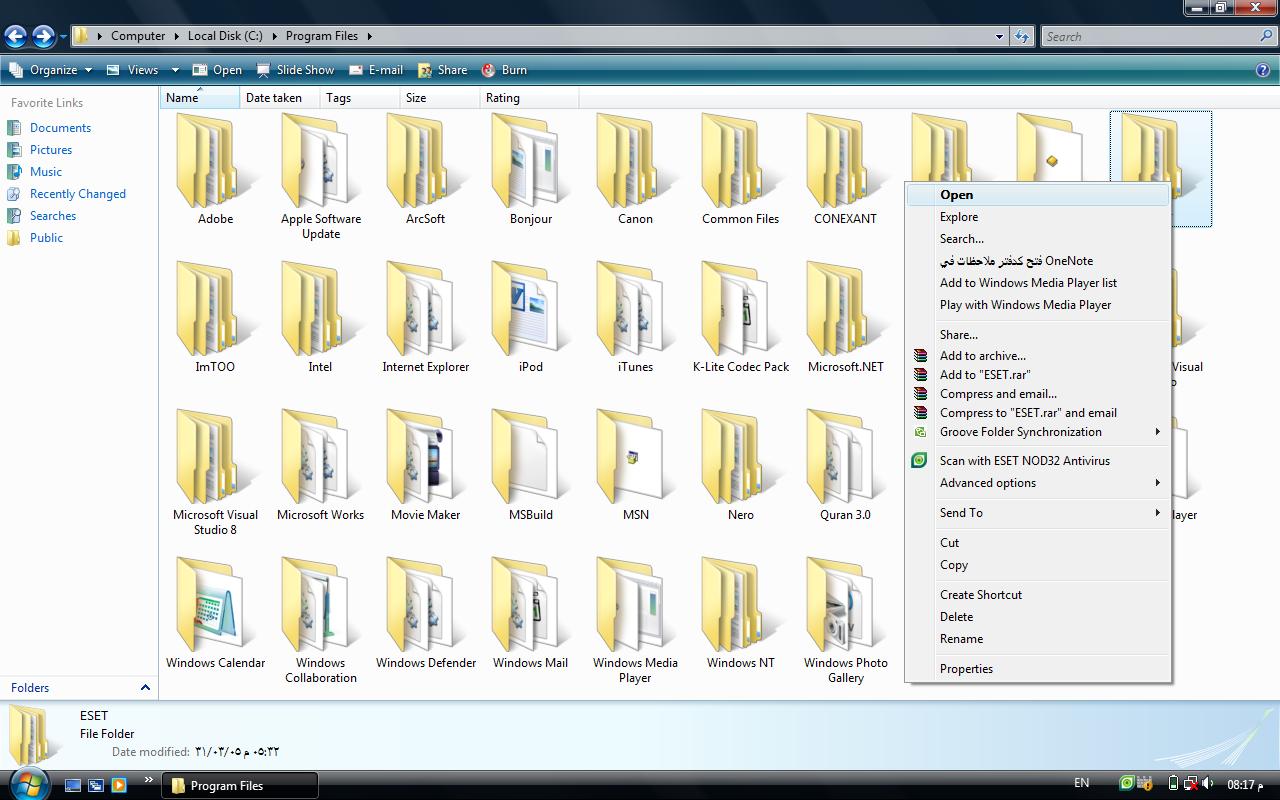Click Add to archive... menu entry
This screenshot has width=1280, height=800.
(982, 356)
